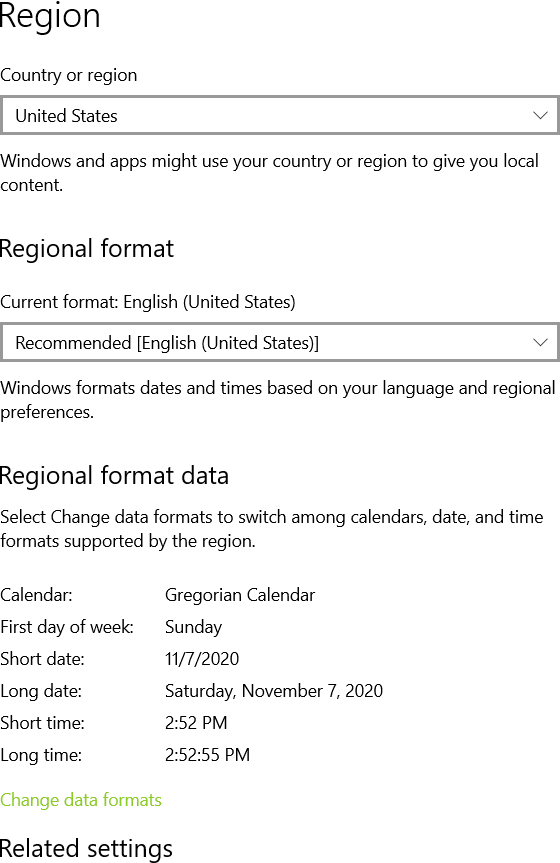Screen dimensions: 560x863
Task: Click the Calendar: label
Action: (x=36, y=595)
